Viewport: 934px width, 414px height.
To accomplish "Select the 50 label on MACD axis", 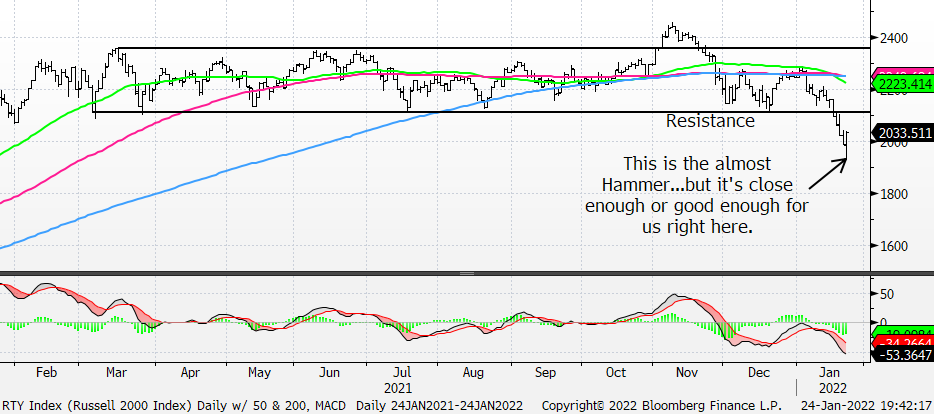I will click(888, 294).
